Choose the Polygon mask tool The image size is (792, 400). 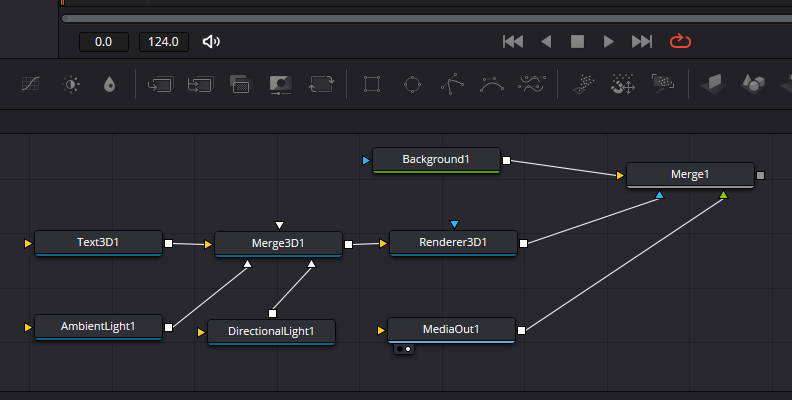pos(451,85)
